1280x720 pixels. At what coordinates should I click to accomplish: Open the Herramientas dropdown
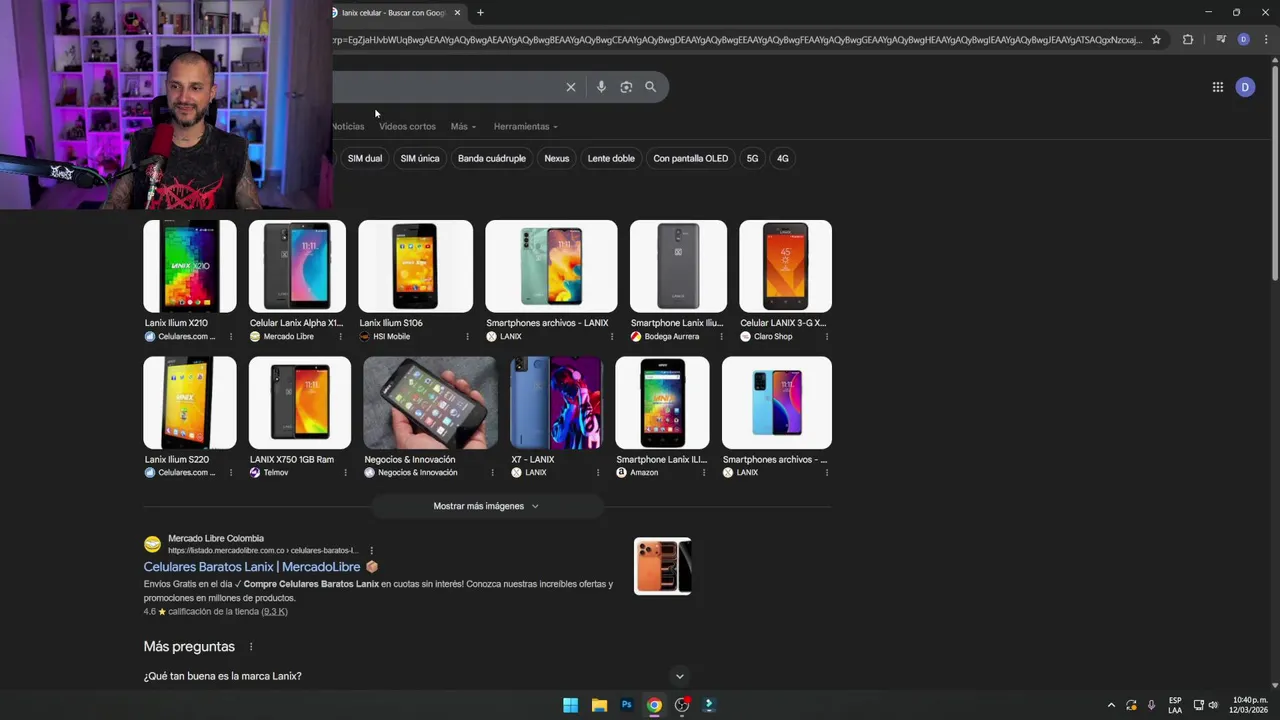point(526,127)
